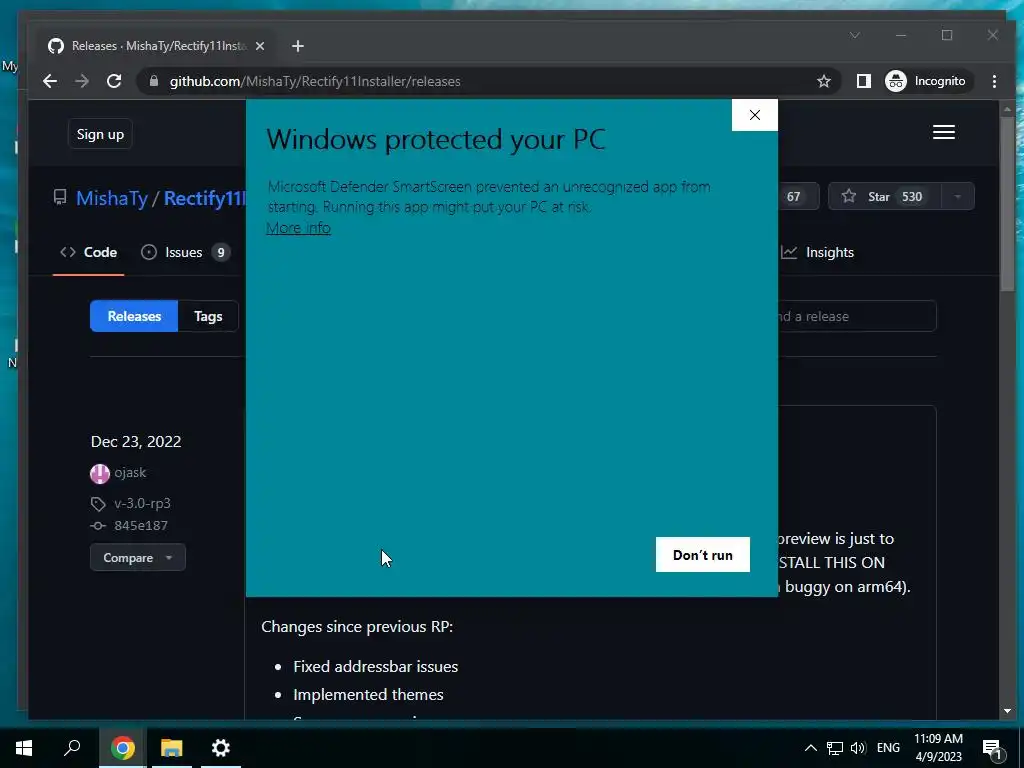Switch to Tags view
The height and width of the screenshot is (768, 1024).
point(208,316)
